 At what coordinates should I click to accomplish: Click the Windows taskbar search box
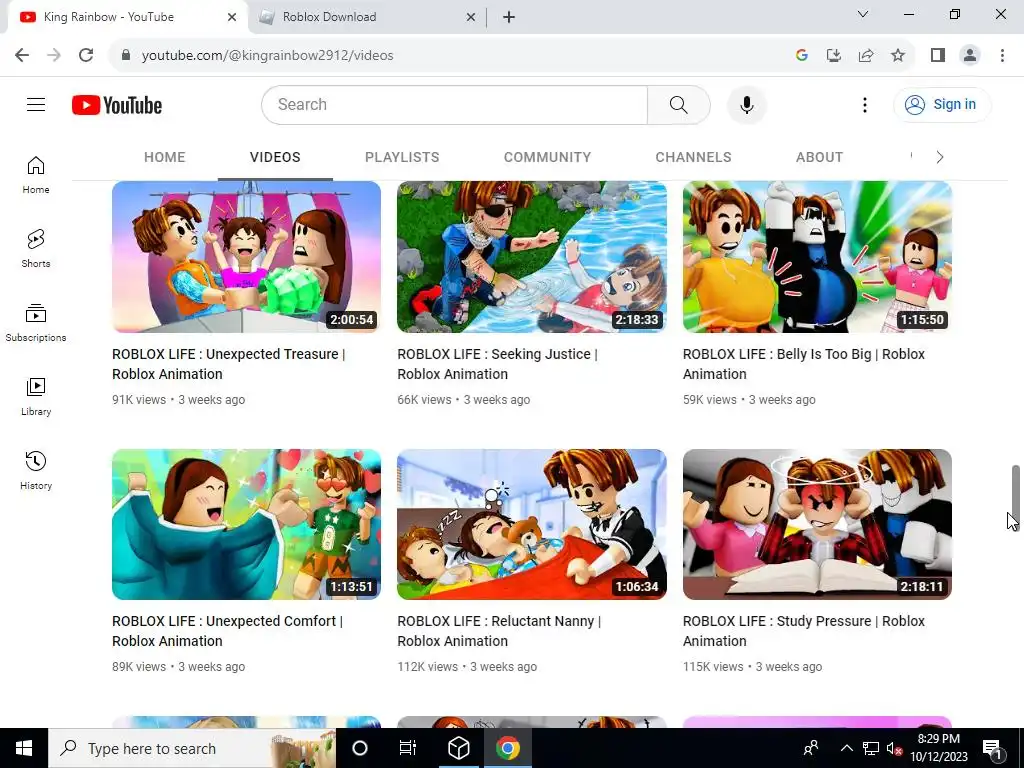tap(192, 748)
